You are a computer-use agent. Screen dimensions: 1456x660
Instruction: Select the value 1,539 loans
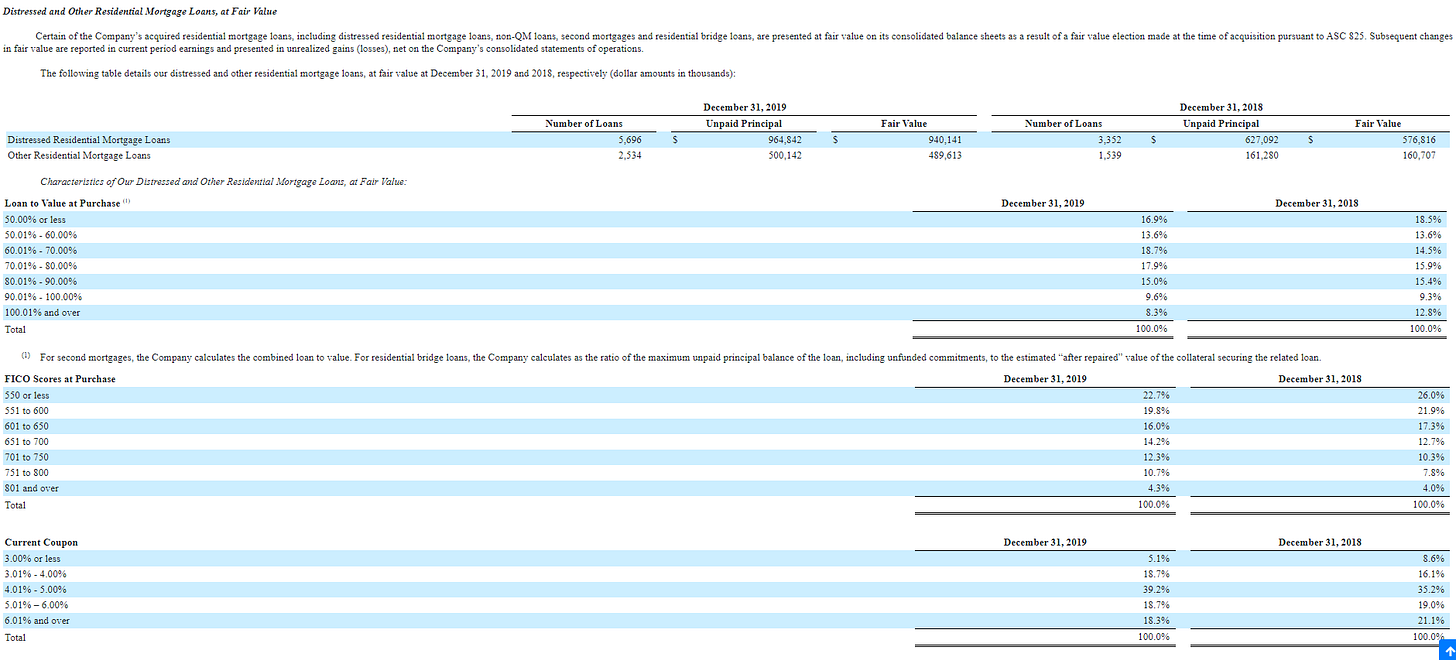click(1109, 156)
